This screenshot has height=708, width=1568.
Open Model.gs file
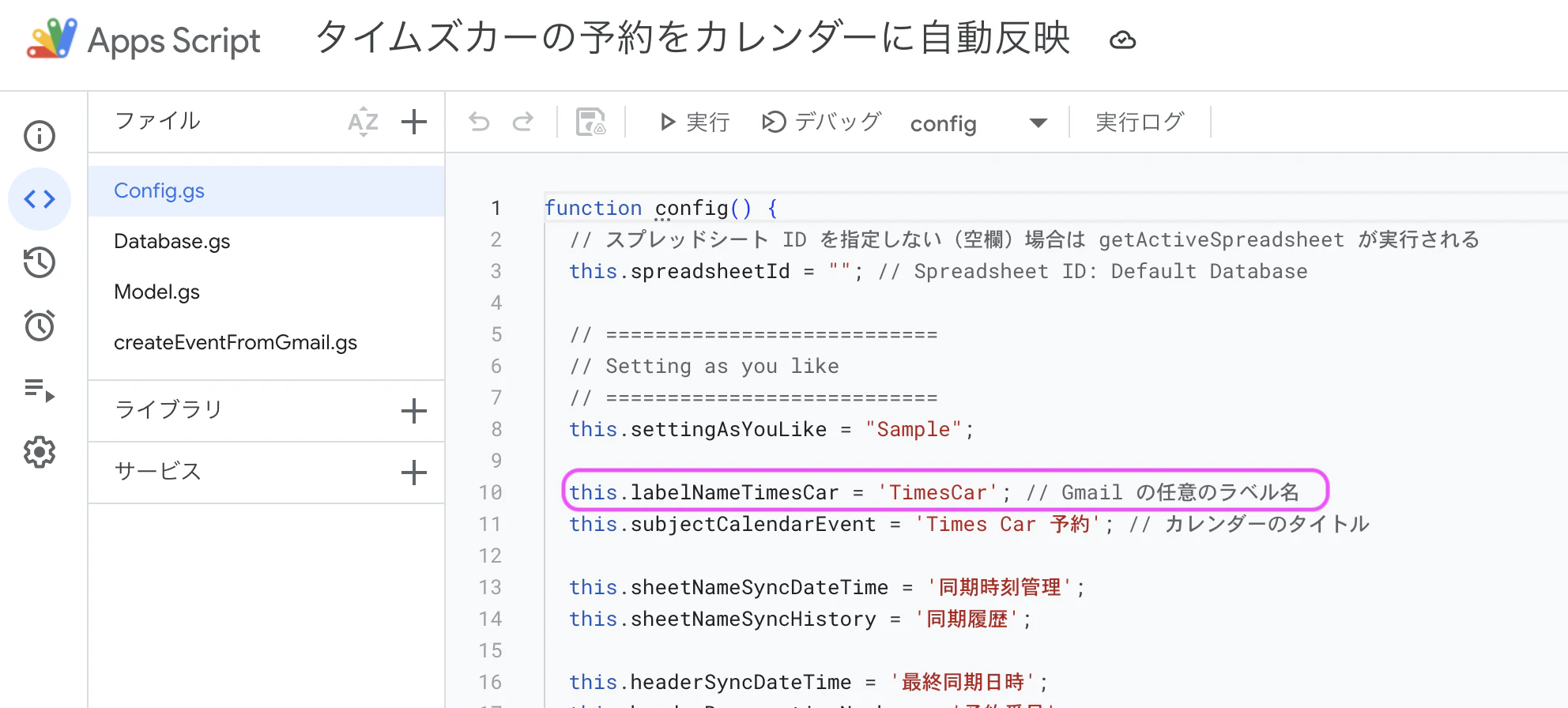266,292
